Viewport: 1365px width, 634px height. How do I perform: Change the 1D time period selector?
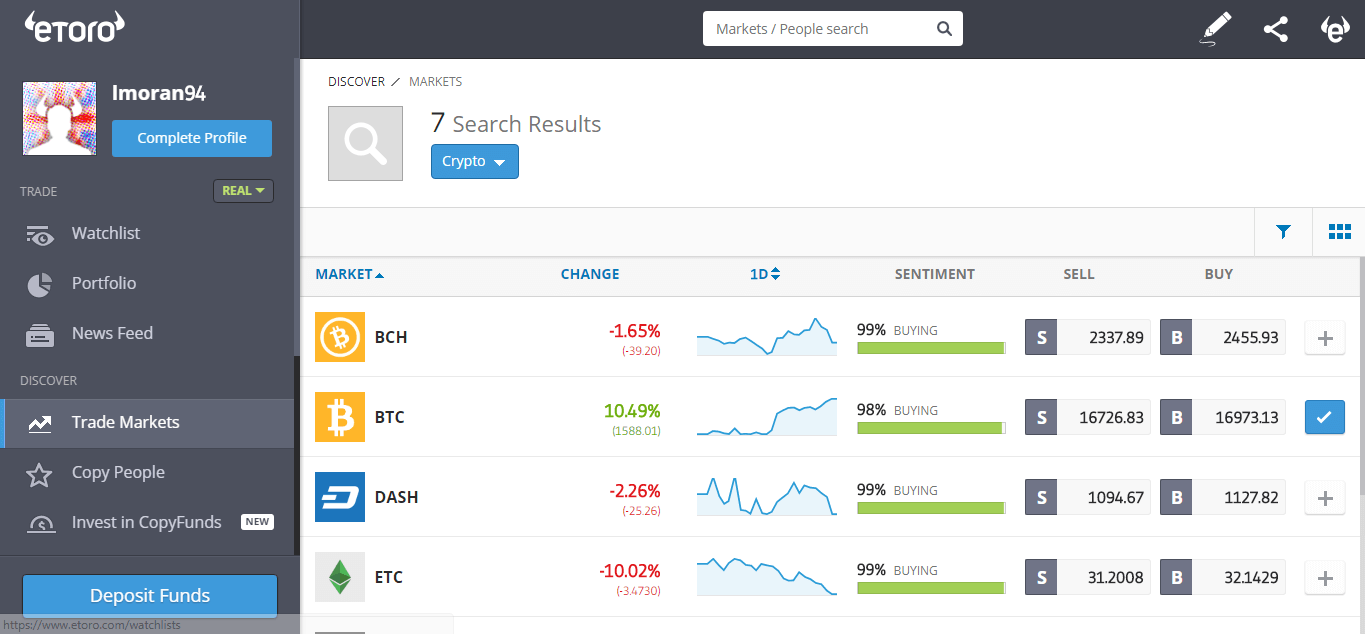pos(765,274)
